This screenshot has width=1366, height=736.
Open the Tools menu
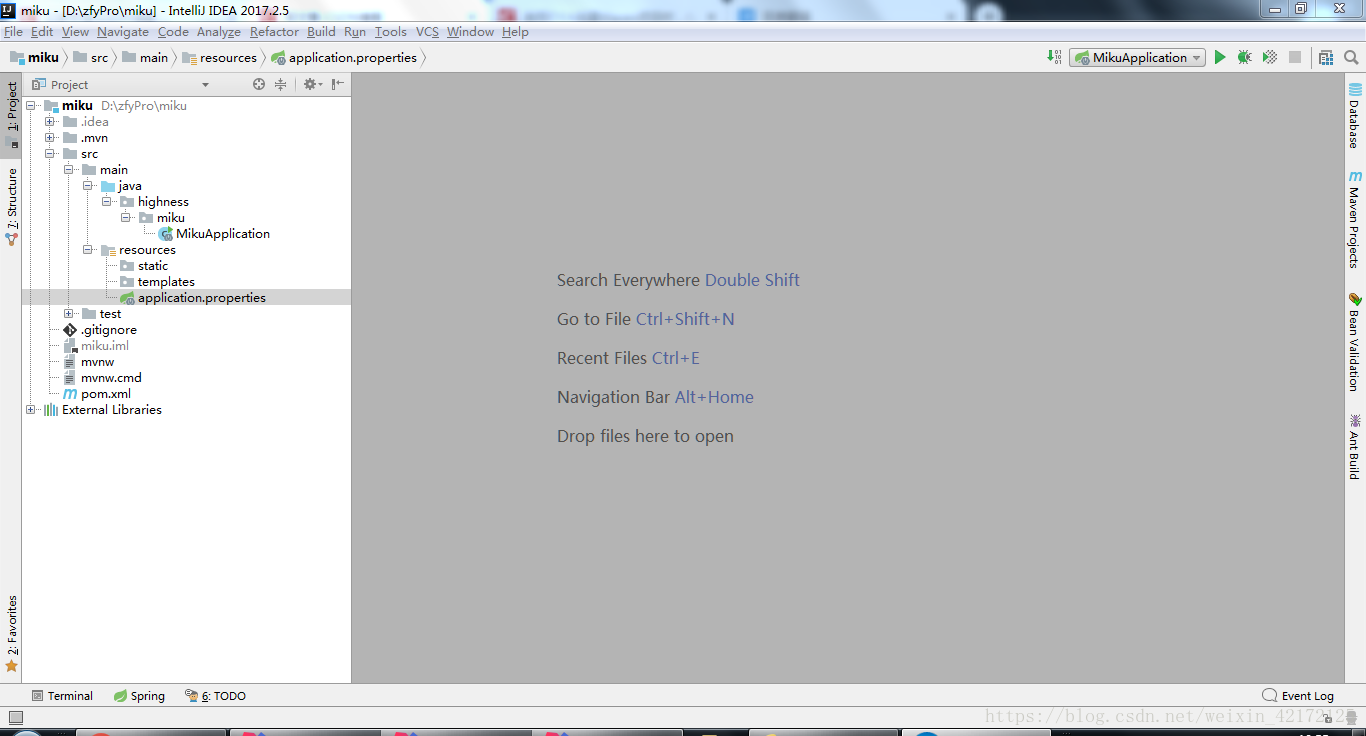point(391,32)
